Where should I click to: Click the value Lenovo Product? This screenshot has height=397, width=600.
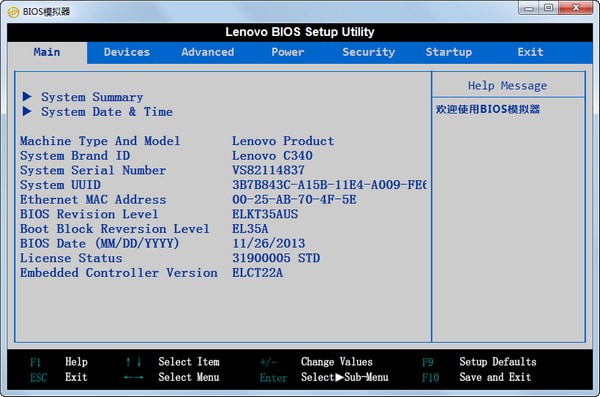point(283,141)
